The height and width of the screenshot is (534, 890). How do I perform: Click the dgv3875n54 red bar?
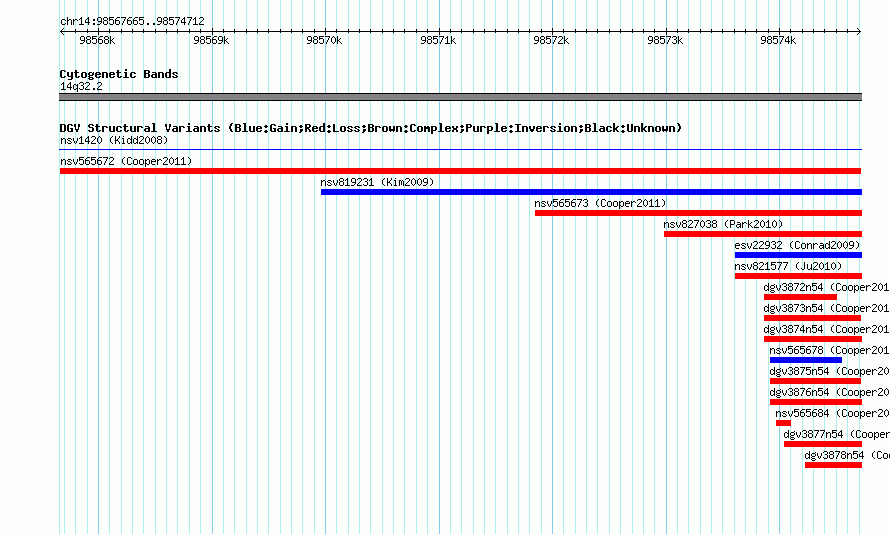pos(816,381)
